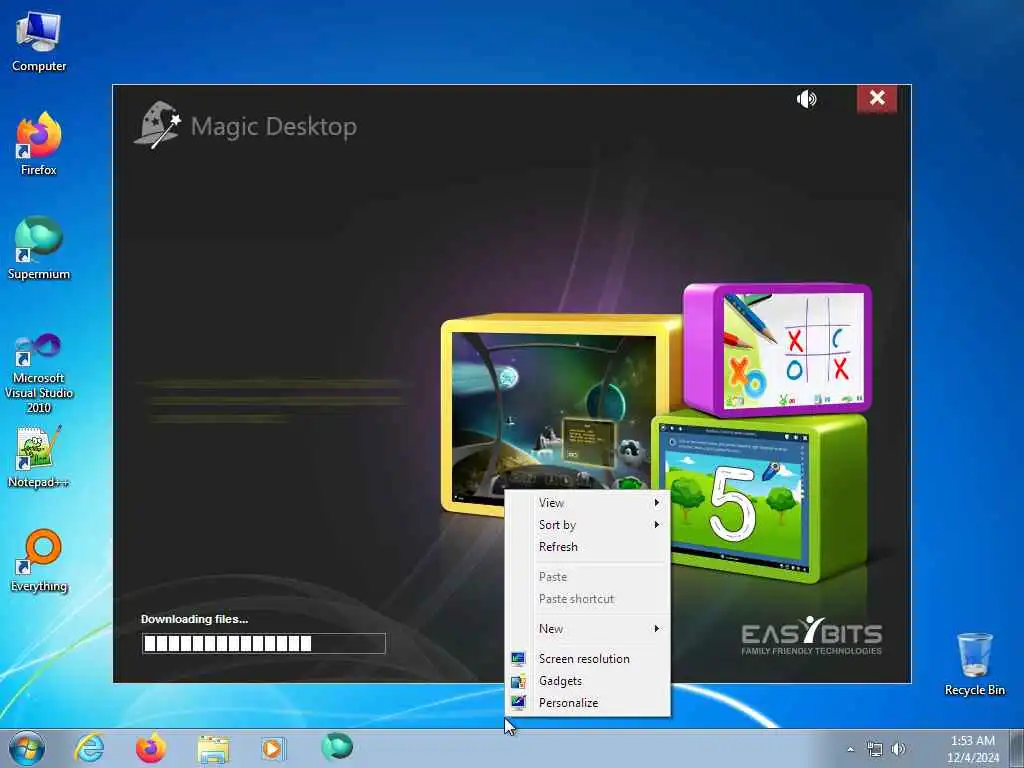Show hidden system tray icons
Image resolution: width=1024 pixels, height=768 pixels.
click(850, 750)
